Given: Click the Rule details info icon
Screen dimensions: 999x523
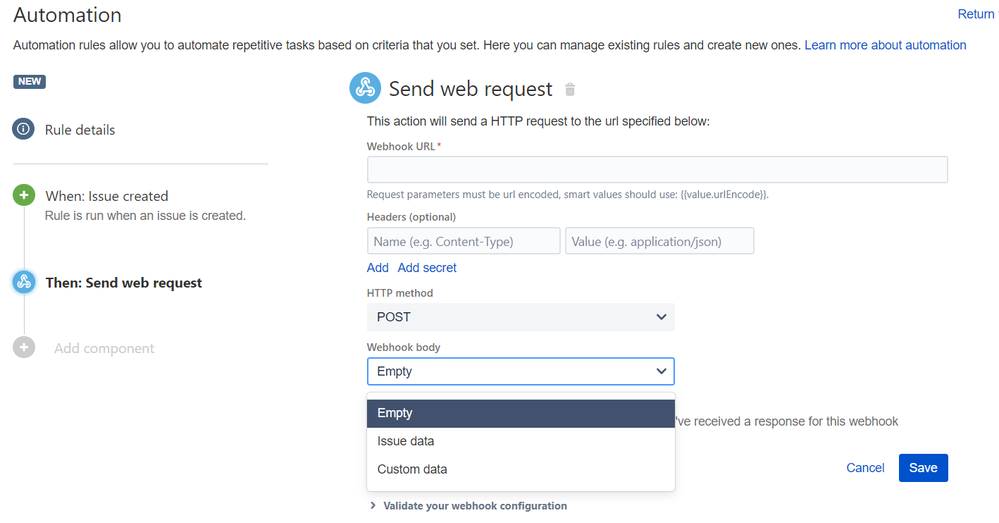Looking at the screenshot, I should 24,129.
